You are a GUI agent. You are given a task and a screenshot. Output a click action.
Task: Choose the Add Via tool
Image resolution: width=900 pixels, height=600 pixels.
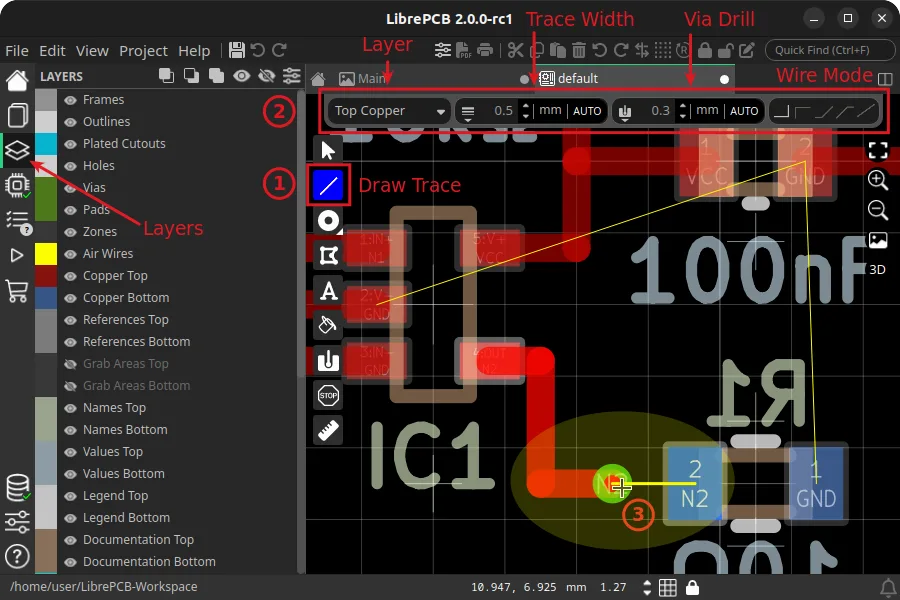(x=328, y=220)
